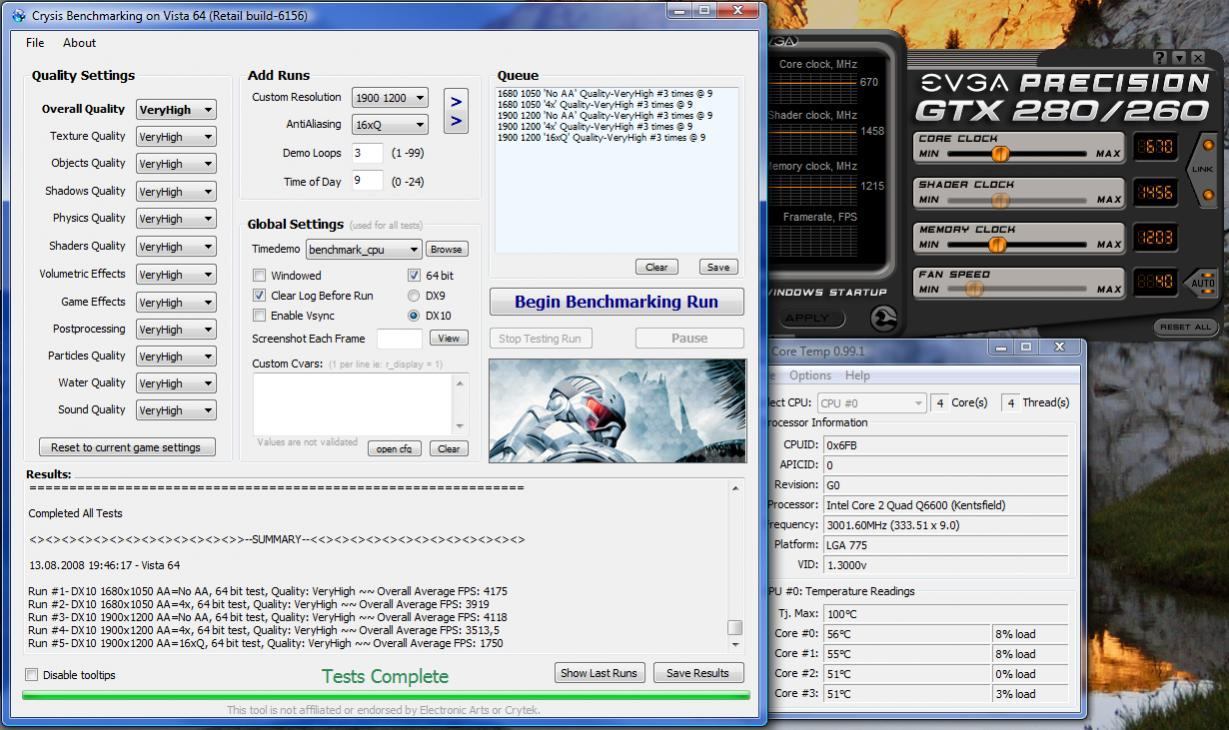Click the open cfg button
The width and height of the screenshot is (1229, 730).
pos(394,449)
